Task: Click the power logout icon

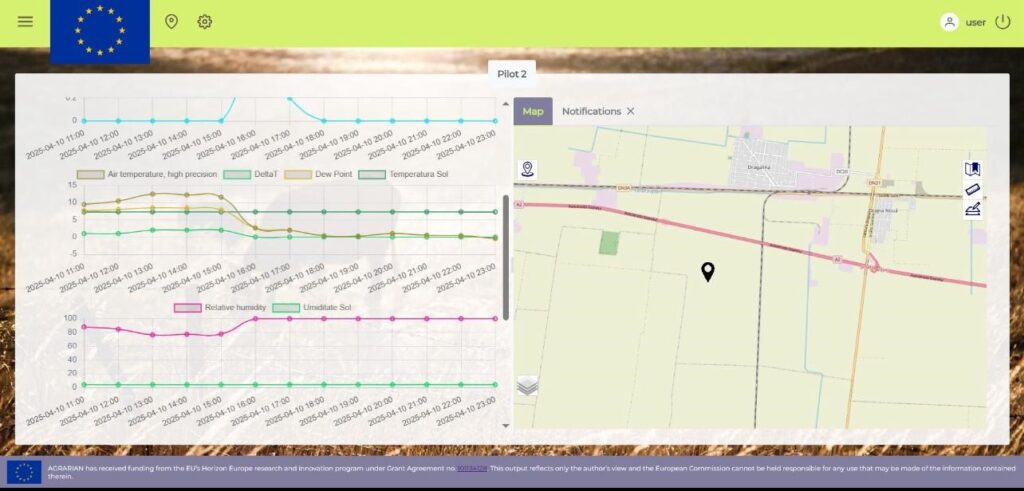Action: click(1003, 21)
